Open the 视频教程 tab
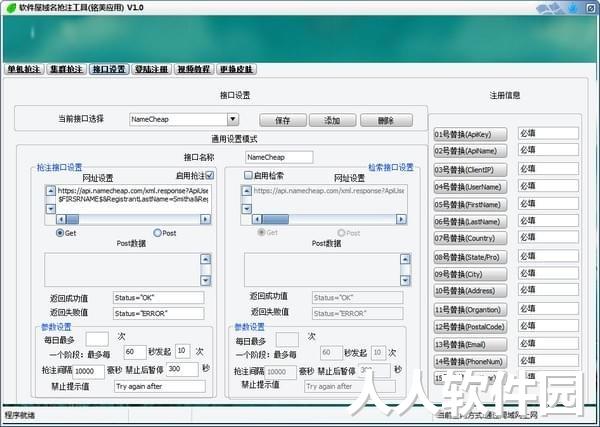This screenshot has width=600, height=427. [x=194, y=69]
